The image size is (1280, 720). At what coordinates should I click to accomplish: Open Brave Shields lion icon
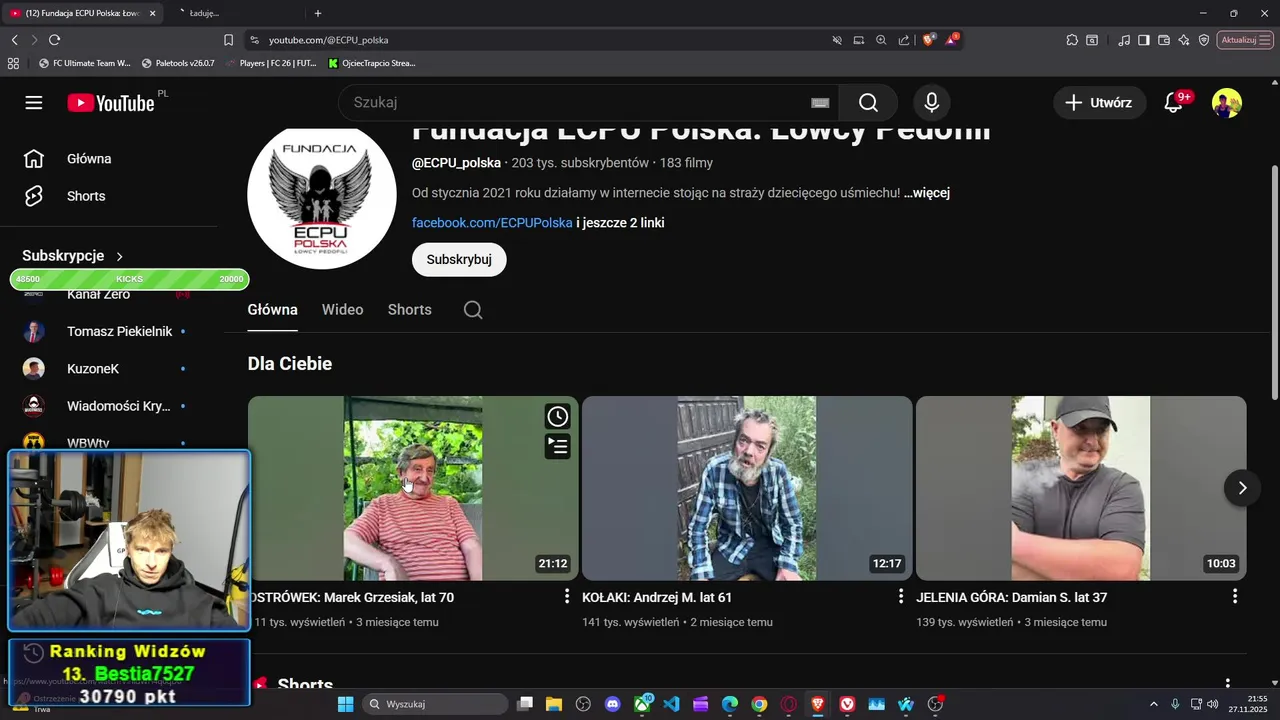click(x=929, y=40)
